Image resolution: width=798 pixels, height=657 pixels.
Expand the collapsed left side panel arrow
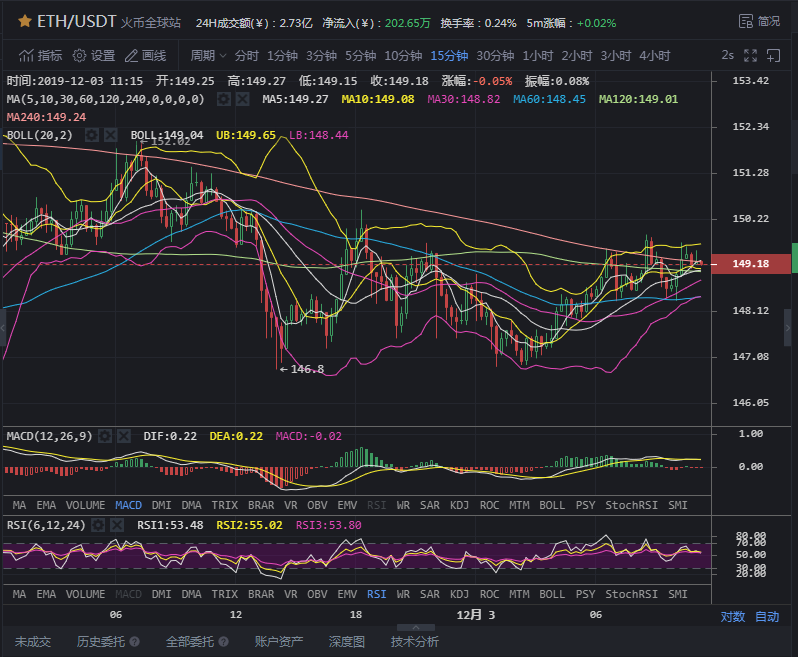click(4, 325)
